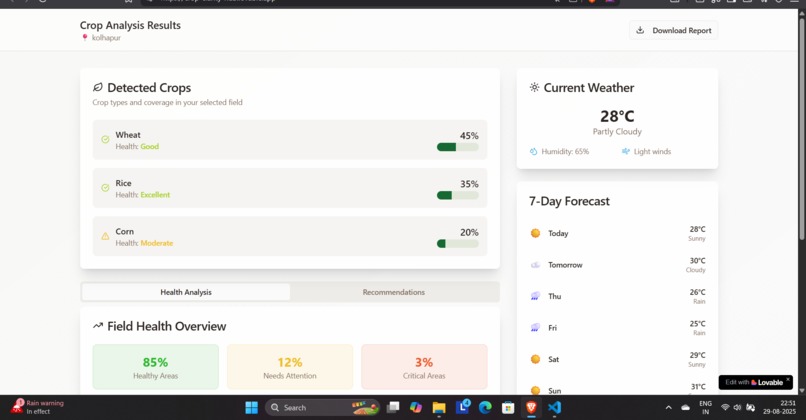Open Microsoft Edge from the taskbar
Screen dimensions: 806x420
tap(485, 408)
